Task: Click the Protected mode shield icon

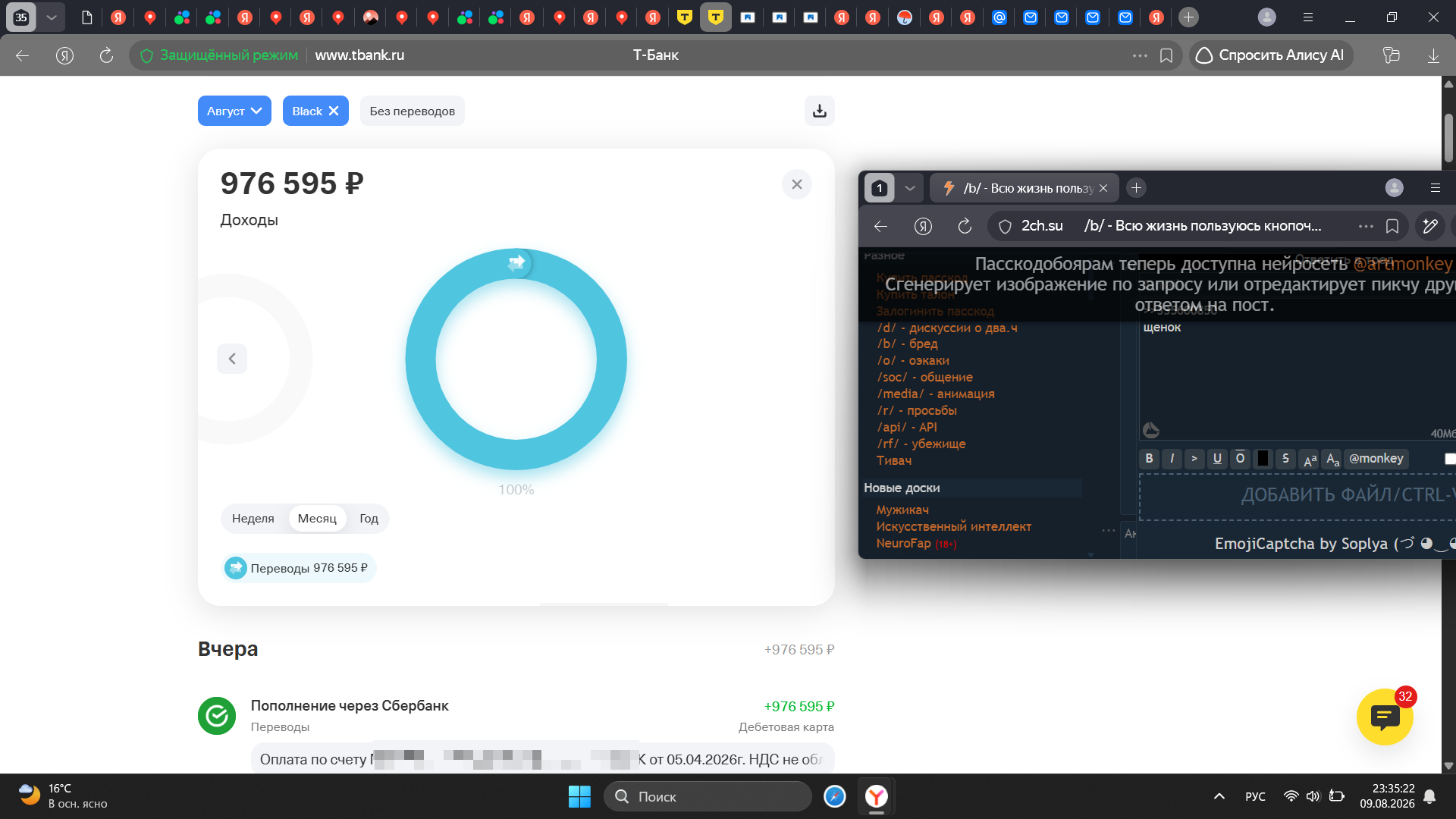Action: (x=146, y=55)
